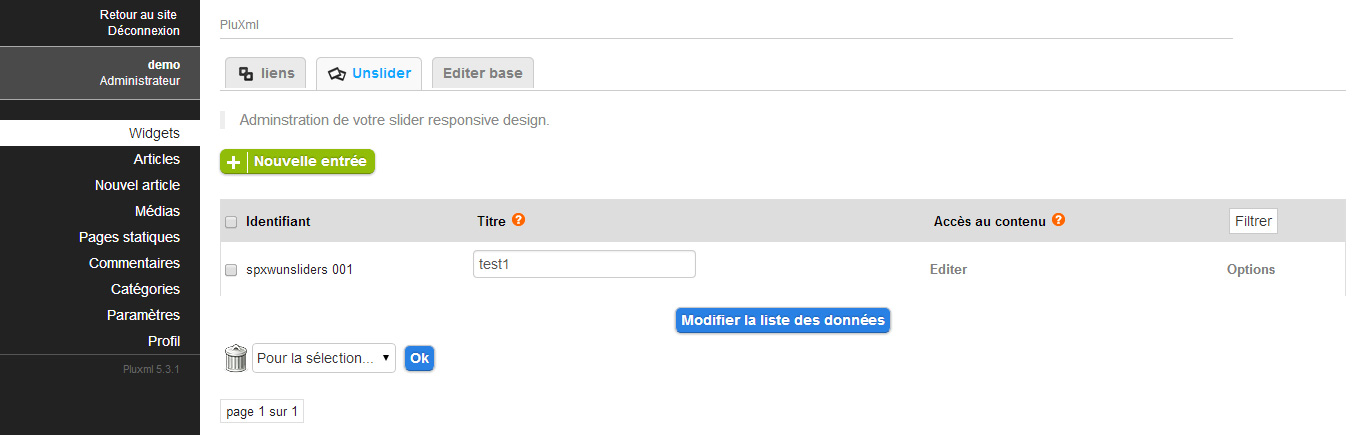This screenshot has width=1352, height=435.
Task: Click Modifier la liste des données button
Action: coord(783,320)
